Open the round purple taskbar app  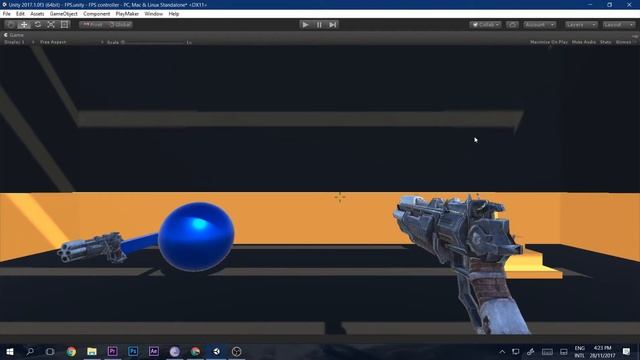point(175,351)
